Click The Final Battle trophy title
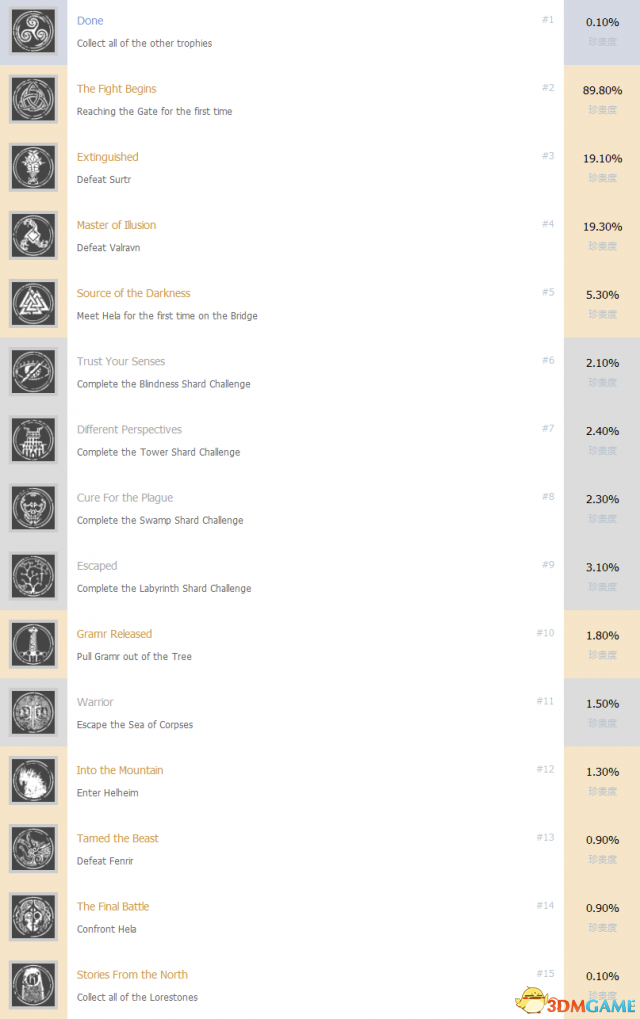640x1019 pixels. (112, 907)
